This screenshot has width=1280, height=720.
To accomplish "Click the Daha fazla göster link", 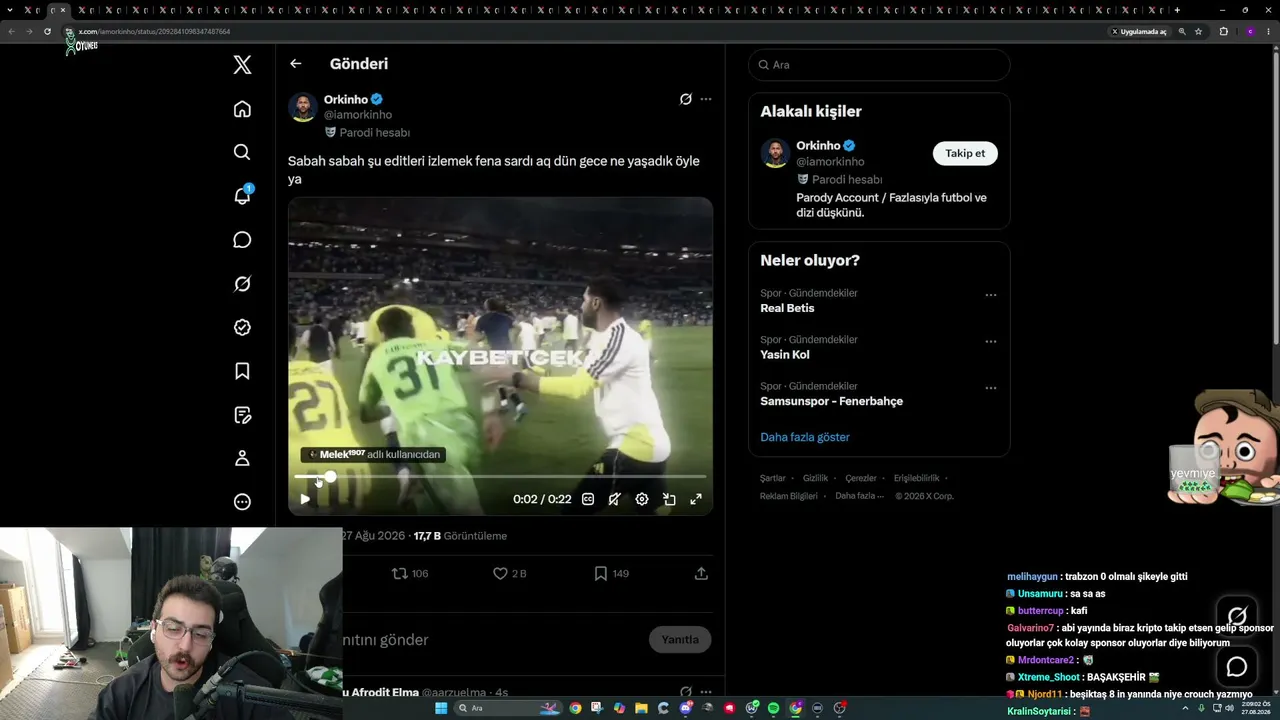I will (x=805, y=437).
